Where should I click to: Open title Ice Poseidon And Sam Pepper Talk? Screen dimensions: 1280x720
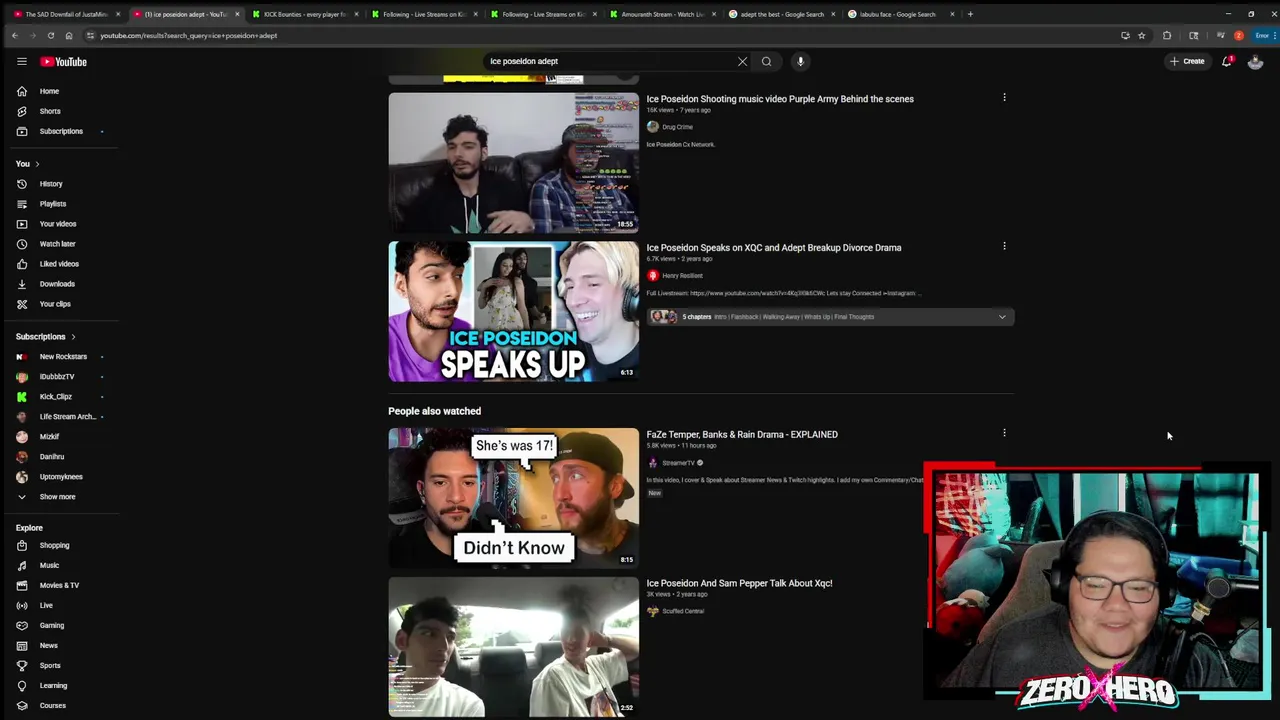pyautogui.click(x=739, y=583)
